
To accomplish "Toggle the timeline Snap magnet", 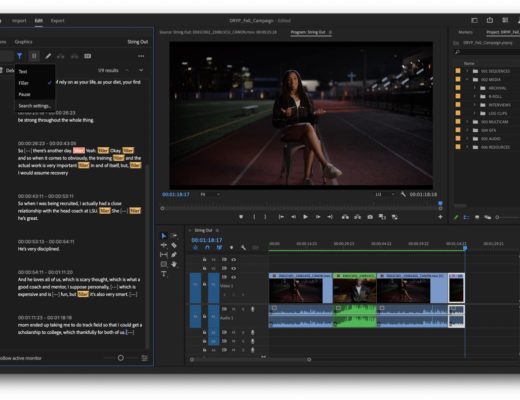I will (207, 247).
